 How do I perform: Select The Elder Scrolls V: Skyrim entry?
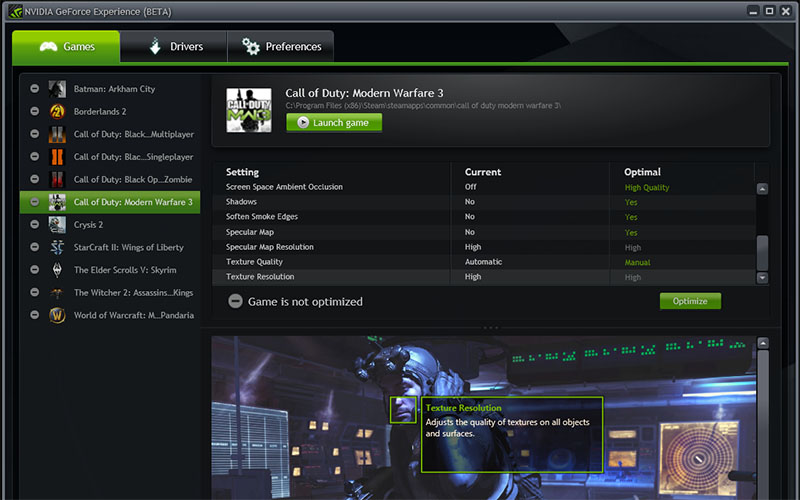pos(110,270)
